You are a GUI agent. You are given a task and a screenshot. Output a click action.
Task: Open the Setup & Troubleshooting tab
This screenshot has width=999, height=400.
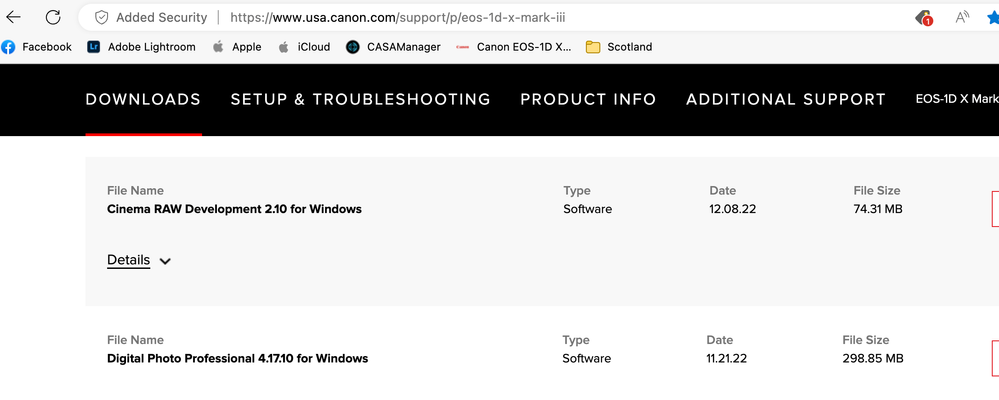pos(361,99)
